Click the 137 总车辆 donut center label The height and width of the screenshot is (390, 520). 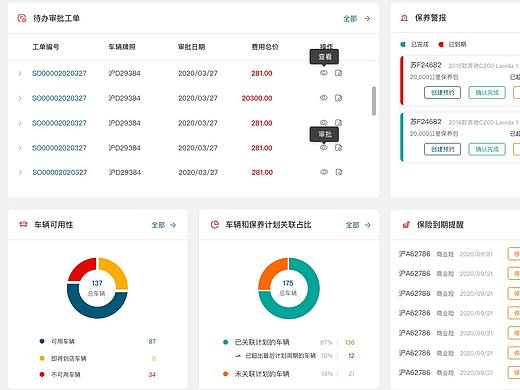pyautogui.click(x=97, y=288)
